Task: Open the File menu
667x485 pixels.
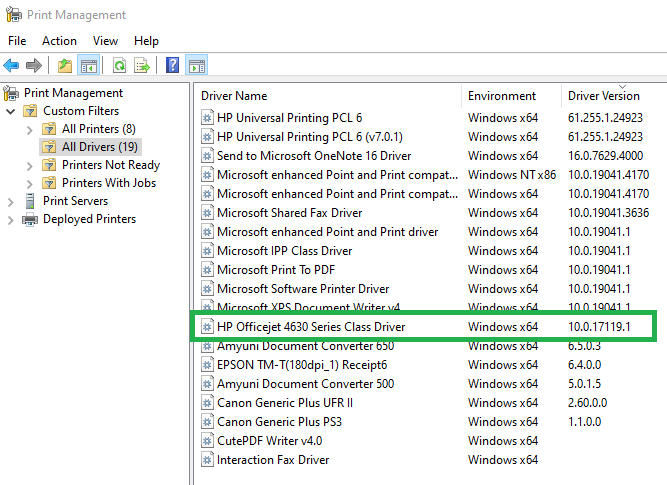Action: (x=17, y=41)
